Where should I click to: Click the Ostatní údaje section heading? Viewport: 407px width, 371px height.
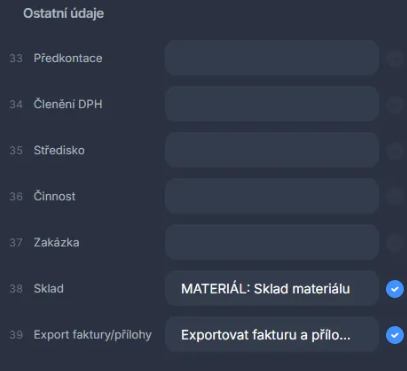63,14
